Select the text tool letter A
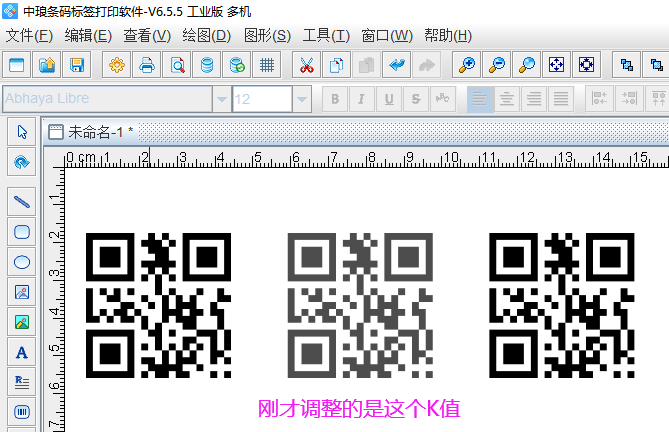The image size is (669, 432). (x=22, y=352)
